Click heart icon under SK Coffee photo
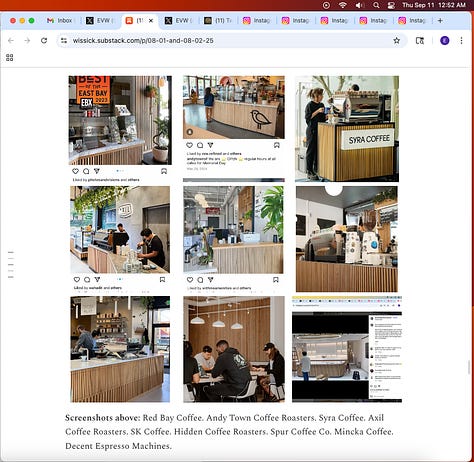The height and width of the screenshot is (462, 474). click(x=190, y=280)
